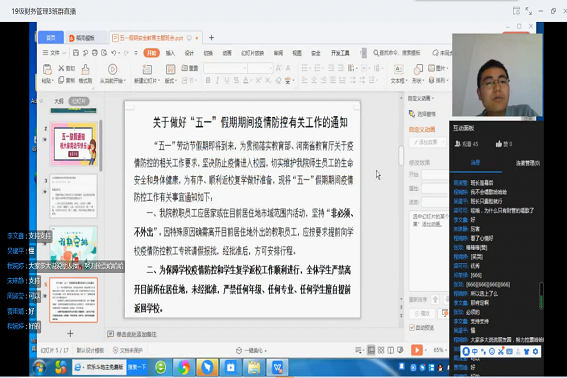Click the search-next button in taskbar
567x378 pixels.
[x=137, y=367]
